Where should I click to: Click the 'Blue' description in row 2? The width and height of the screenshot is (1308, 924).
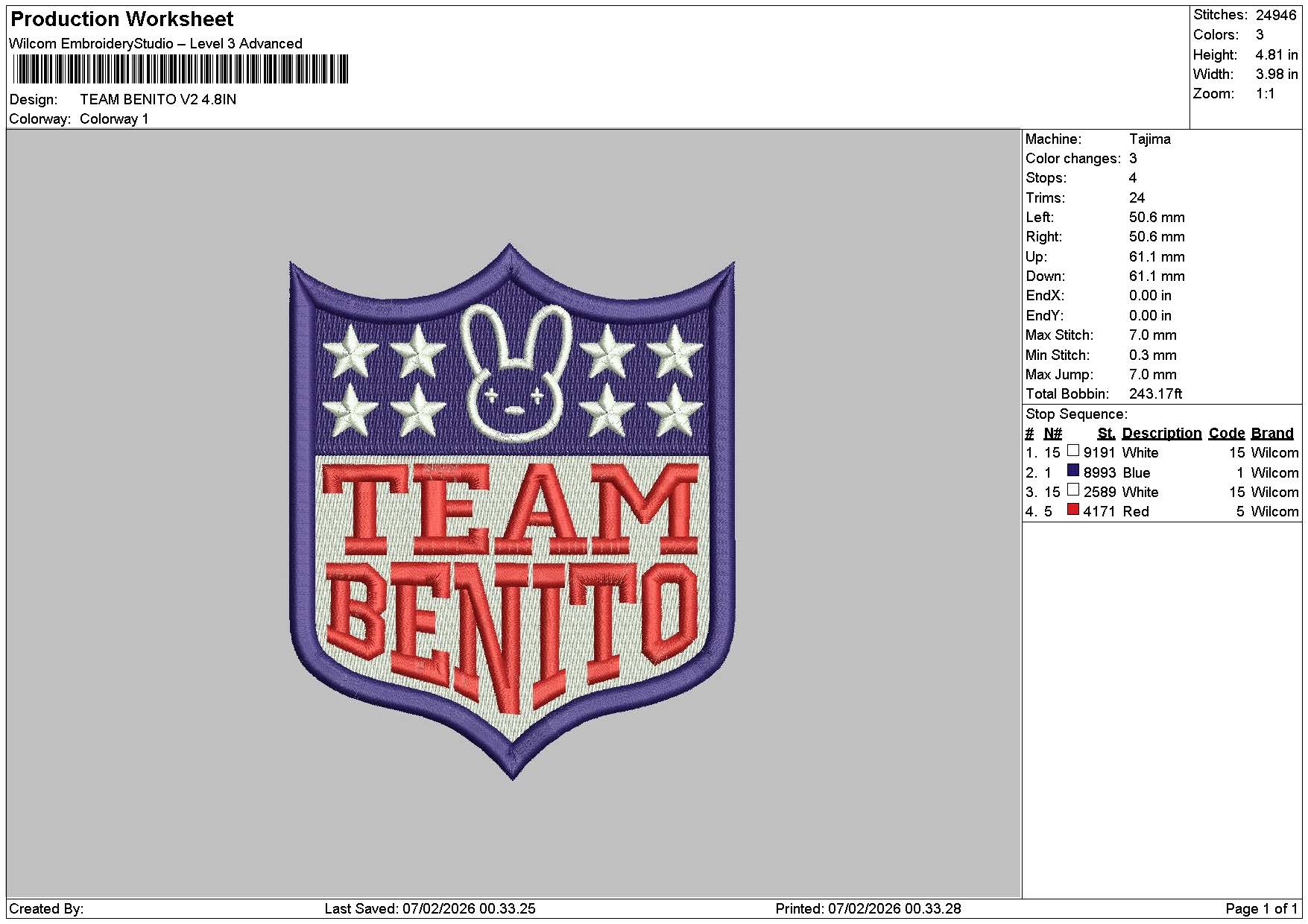click(1136, 472)
